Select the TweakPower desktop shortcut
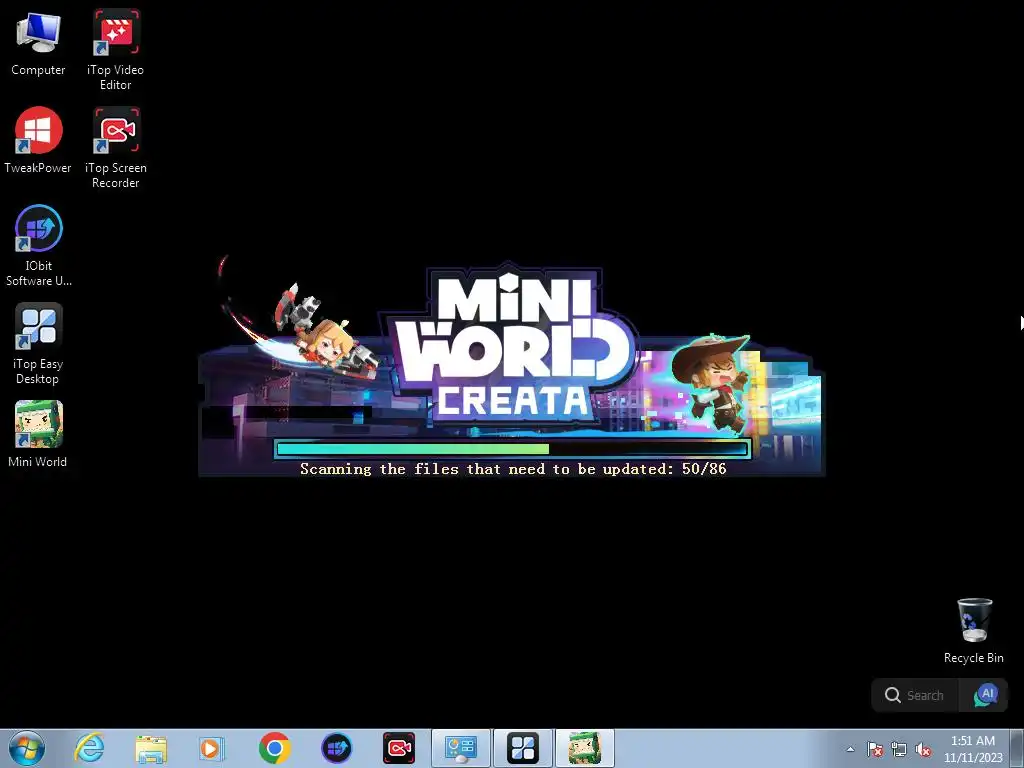This screenshot has width=1024, height=768. tap(38, 140)
